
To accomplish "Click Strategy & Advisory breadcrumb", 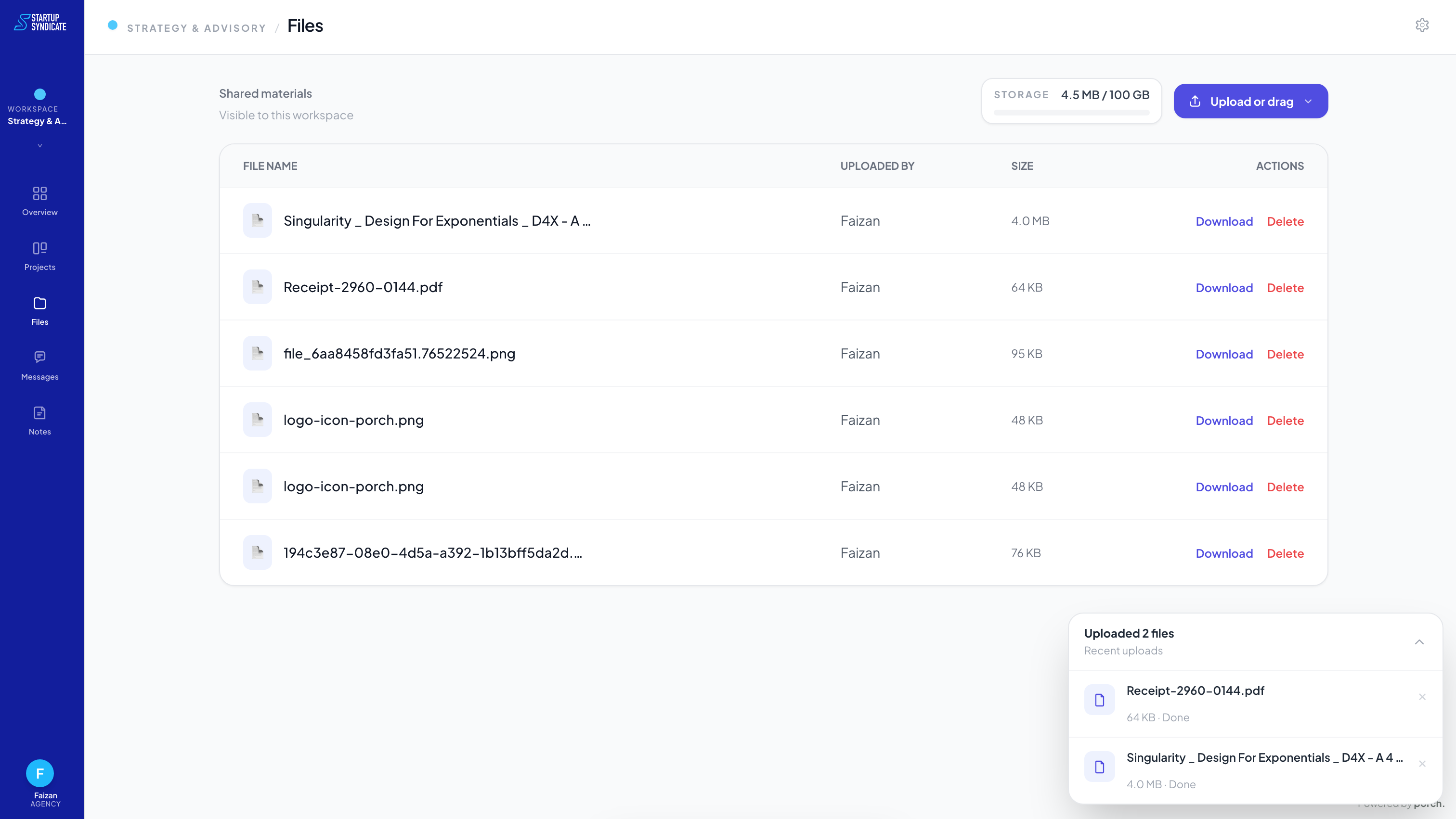I will (x=196, y=28).
